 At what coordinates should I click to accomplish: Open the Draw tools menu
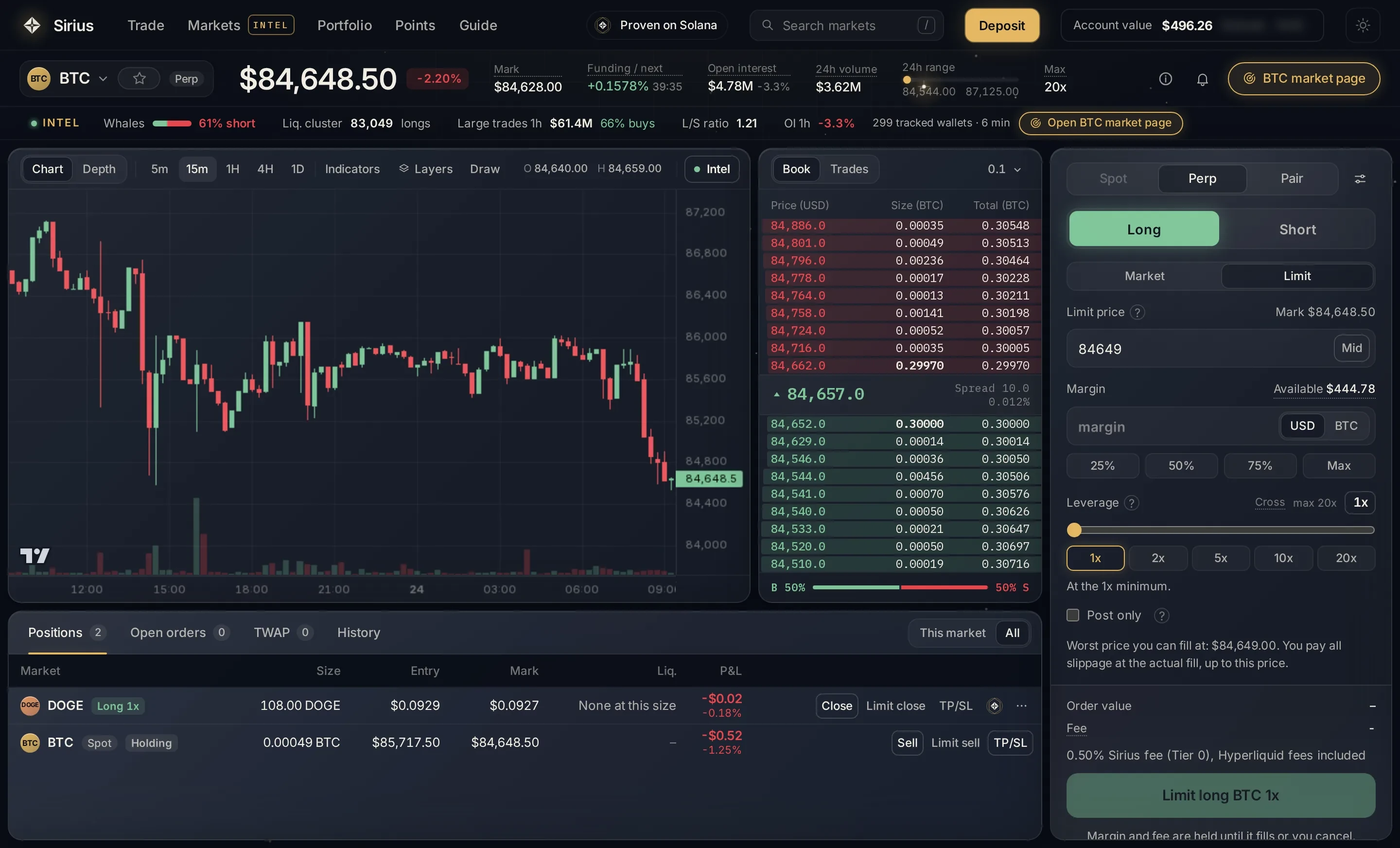click(485, 169)
